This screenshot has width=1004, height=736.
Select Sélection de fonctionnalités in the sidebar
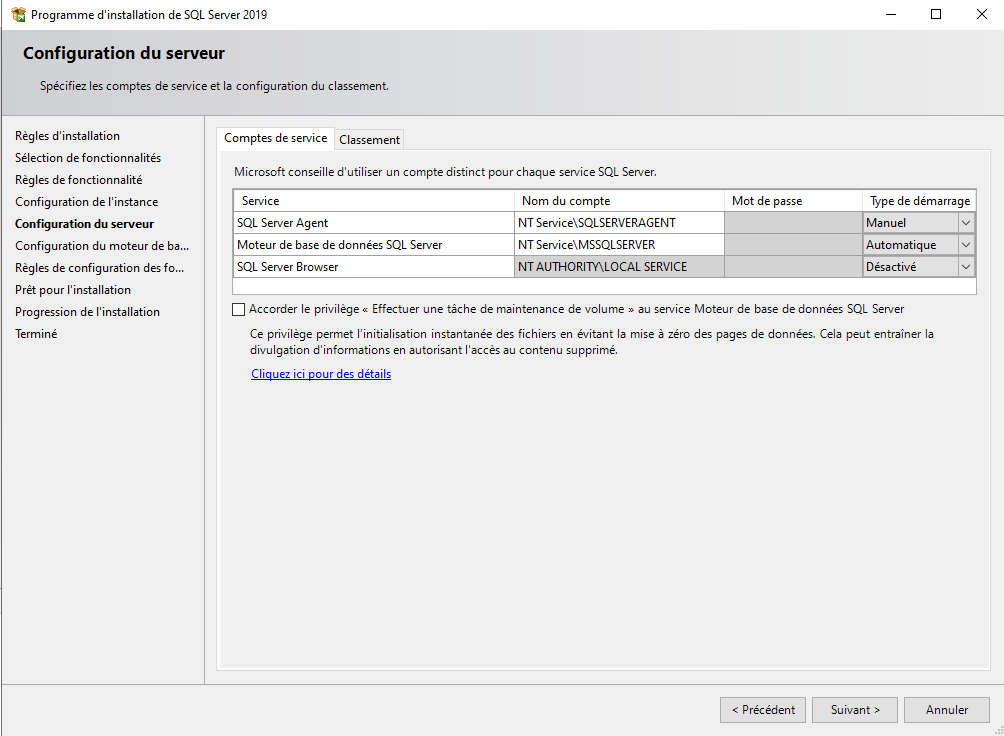point(88,158)
